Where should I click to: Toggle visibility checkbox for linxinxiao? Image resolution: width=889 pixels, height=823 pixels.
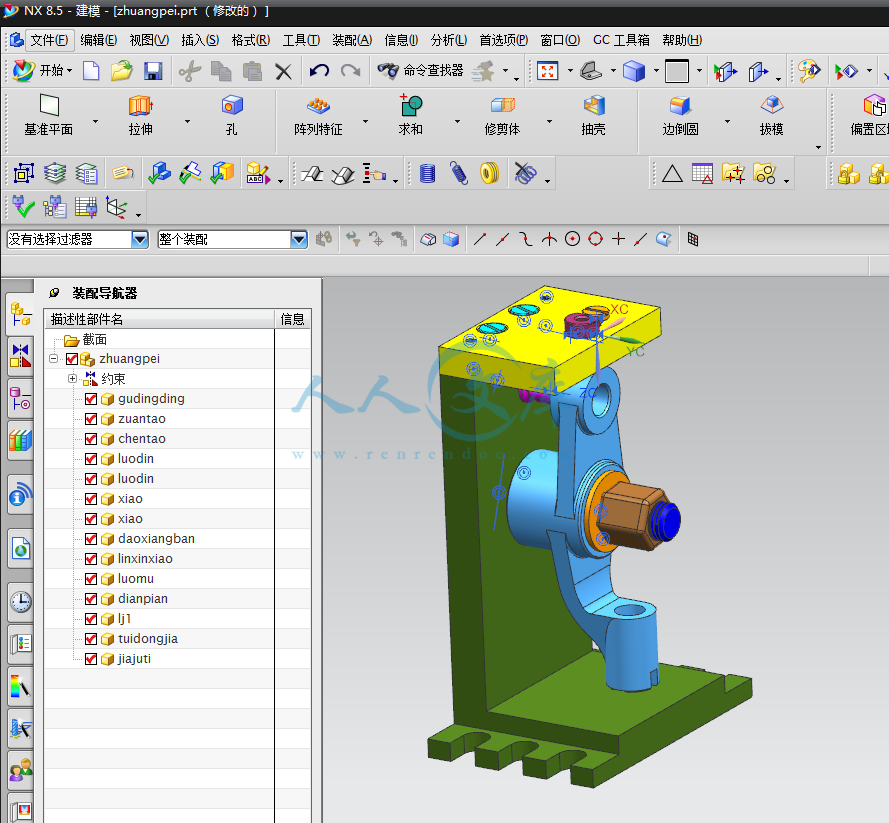[91, 559]
